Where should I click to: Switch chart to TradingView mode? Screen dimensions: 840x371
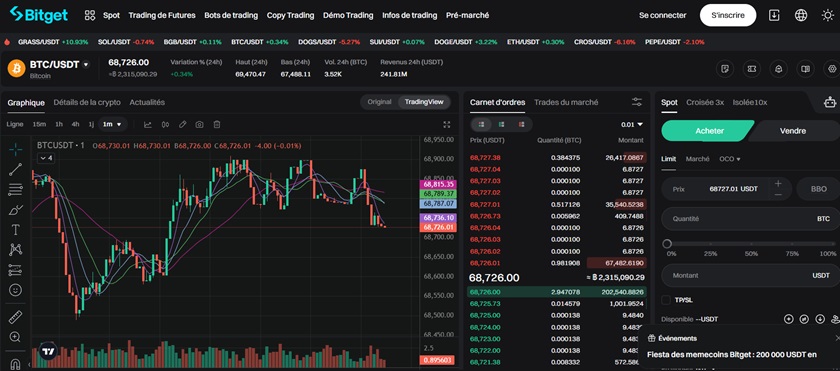424,102
